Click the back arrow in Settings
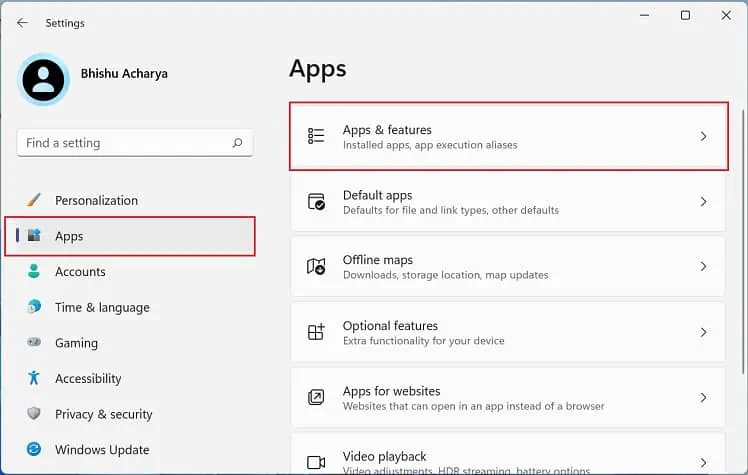This screenshot has height=475, width=748. click(x=22, y=22)
